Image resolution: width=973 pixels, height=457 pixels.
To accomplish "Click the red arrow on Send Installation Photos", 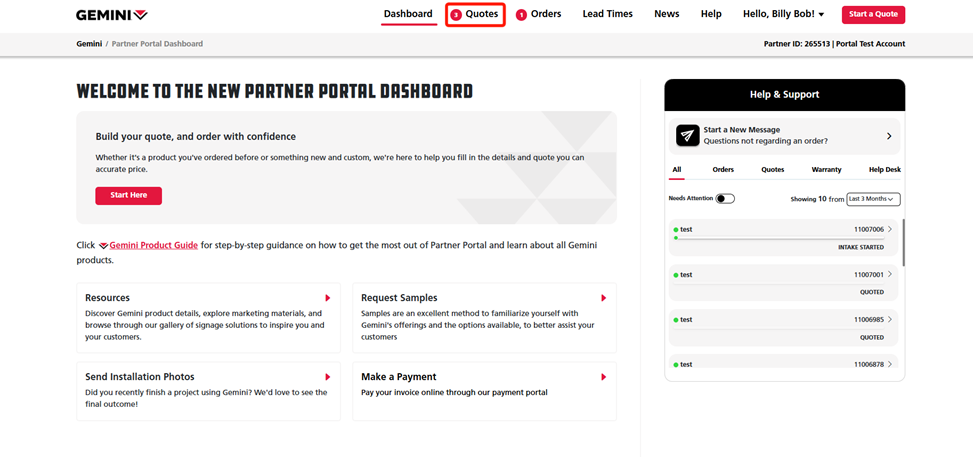I will 327,377.
